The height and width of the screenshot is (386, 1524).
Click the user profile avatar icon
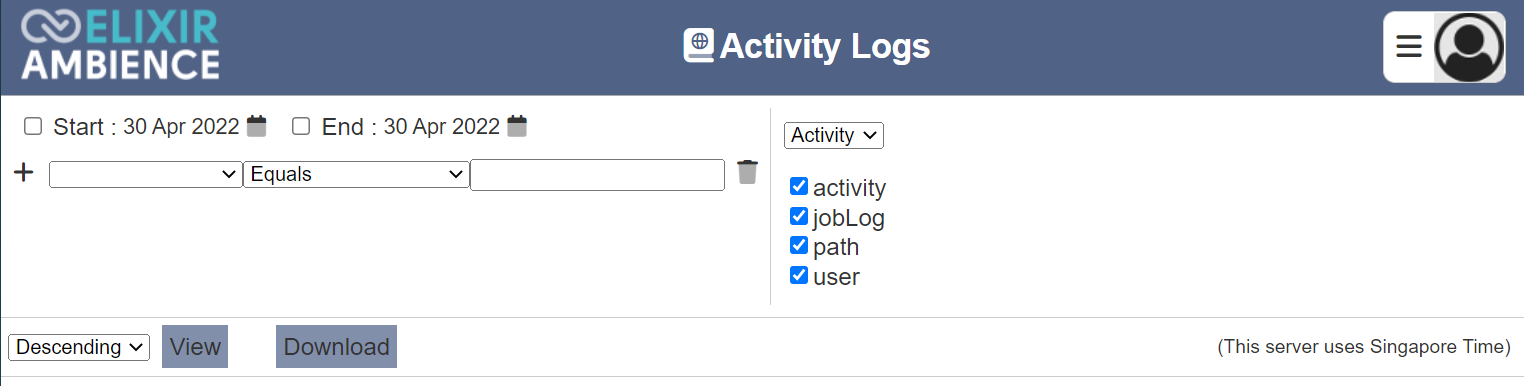[x=1469, y=47]
